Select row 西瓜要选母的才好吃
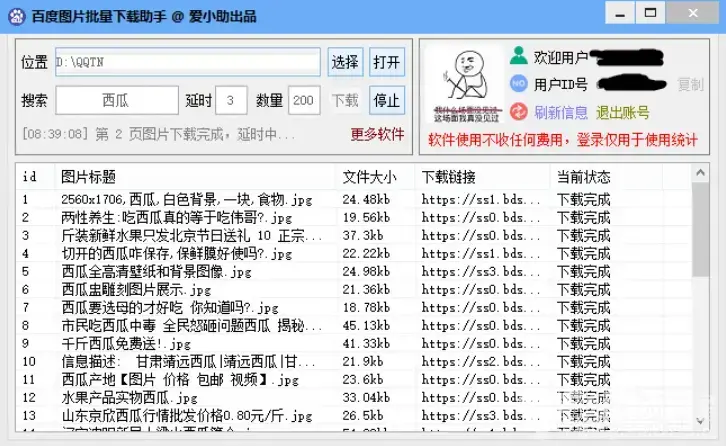Image resolution: width=726 pixels, height=446 pixels. click(354, 308)
